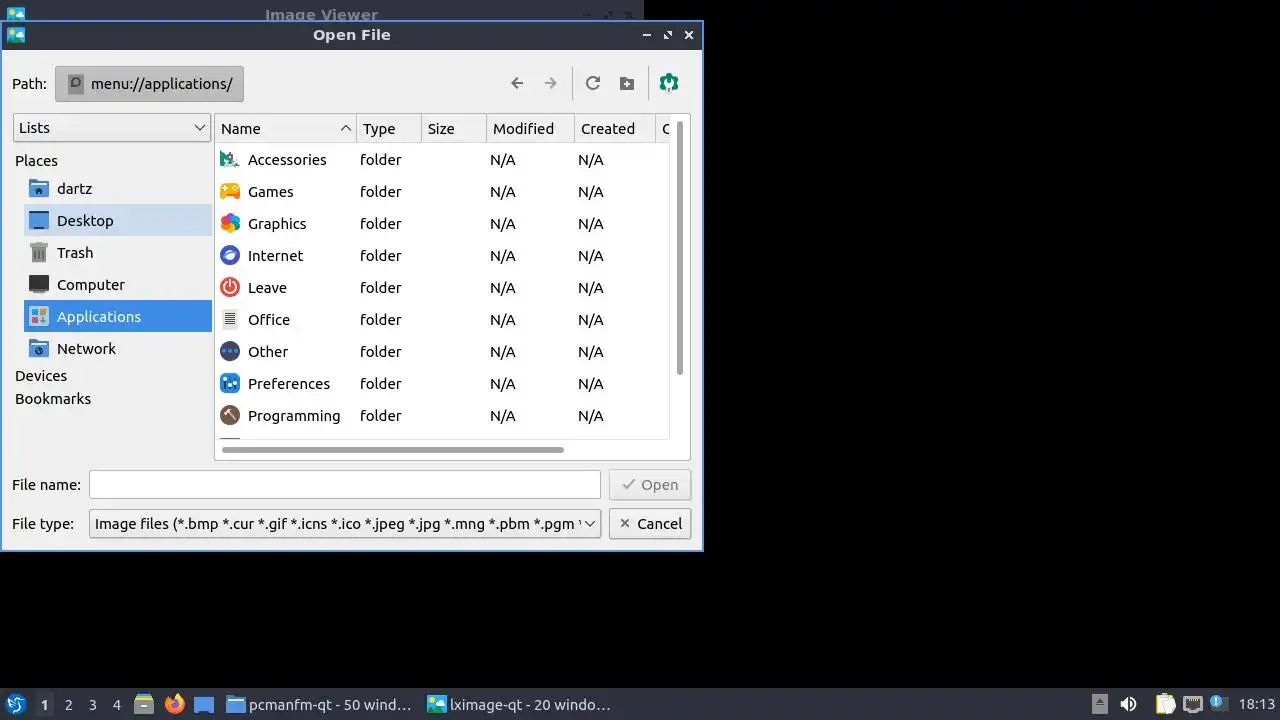
Task: Select the Internet row name
Action: pos(275,256)
